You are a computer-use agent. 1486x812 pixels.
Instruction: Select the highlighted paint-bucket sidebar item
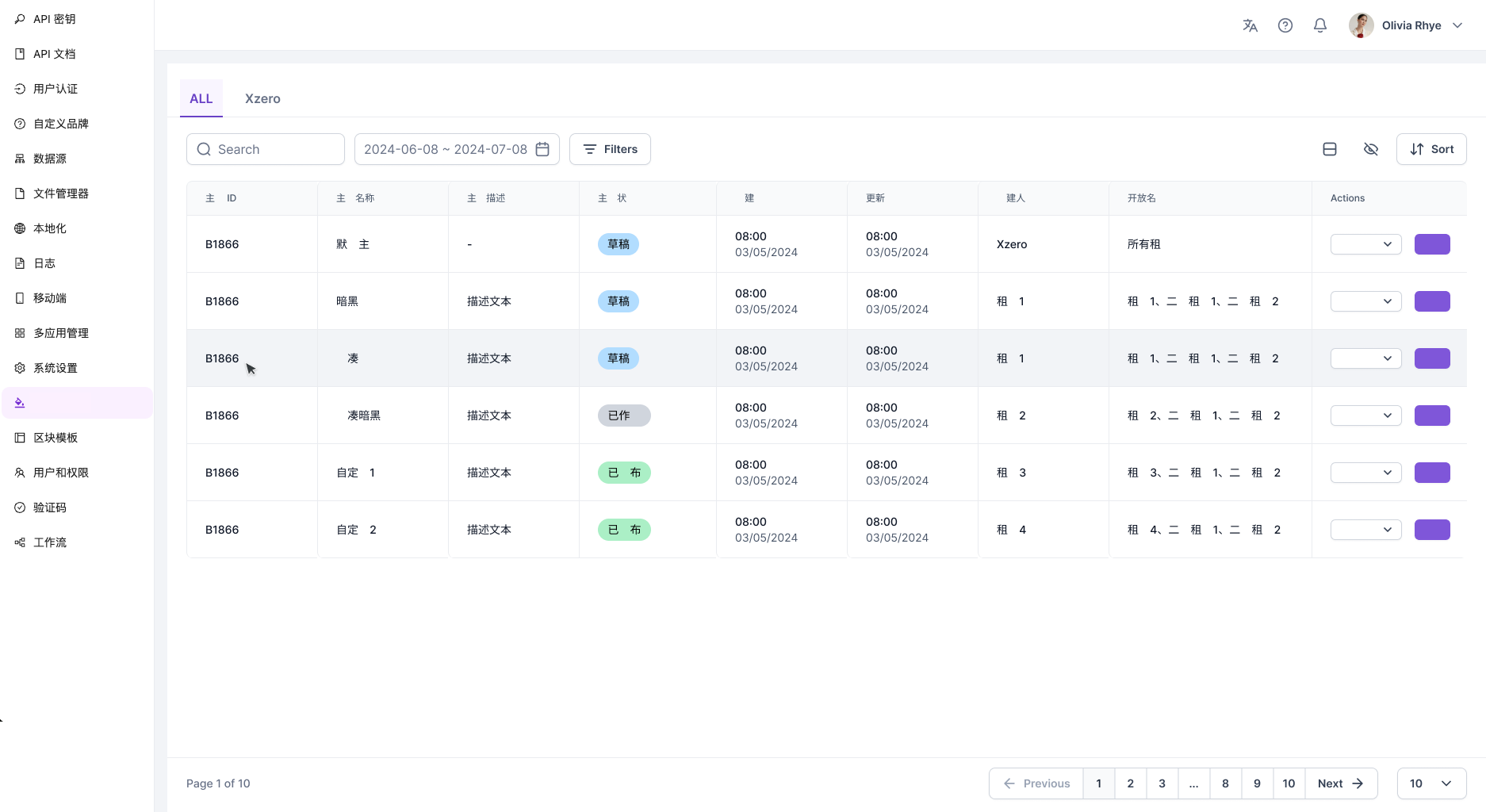click(77, 403)
